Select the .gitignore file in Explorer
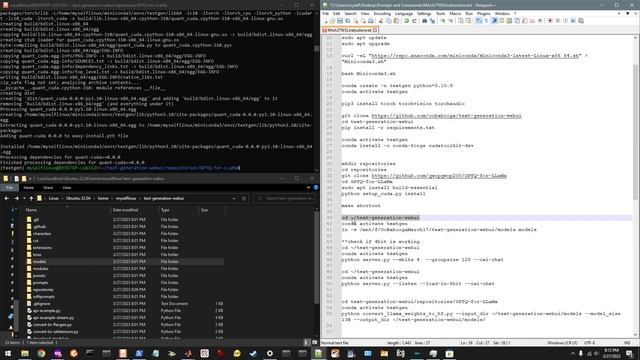640x360 pixels. pyautogui.click(x=41, y=304)
